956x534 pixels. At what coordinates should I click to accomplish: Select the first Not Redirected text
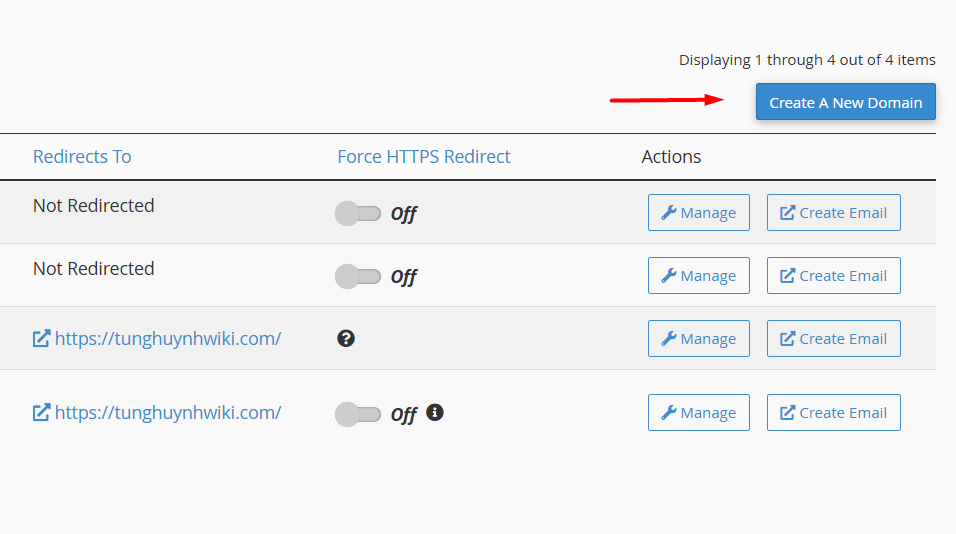pyautogui.click(x=94, y=205)
